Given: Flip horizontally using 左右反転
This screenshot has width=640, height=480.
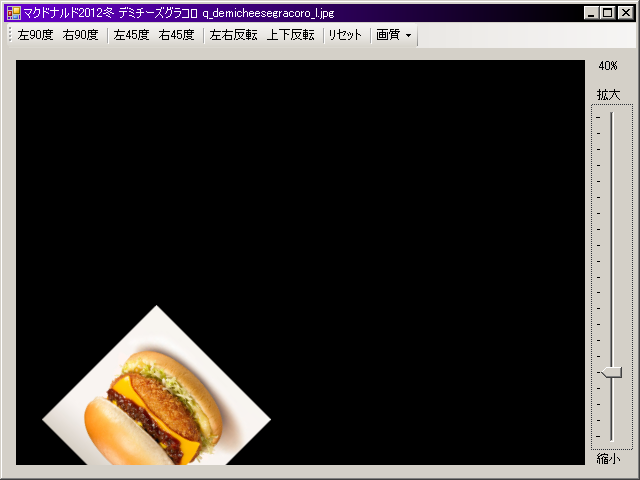Looking at the screenshot, I should (233, 35).
